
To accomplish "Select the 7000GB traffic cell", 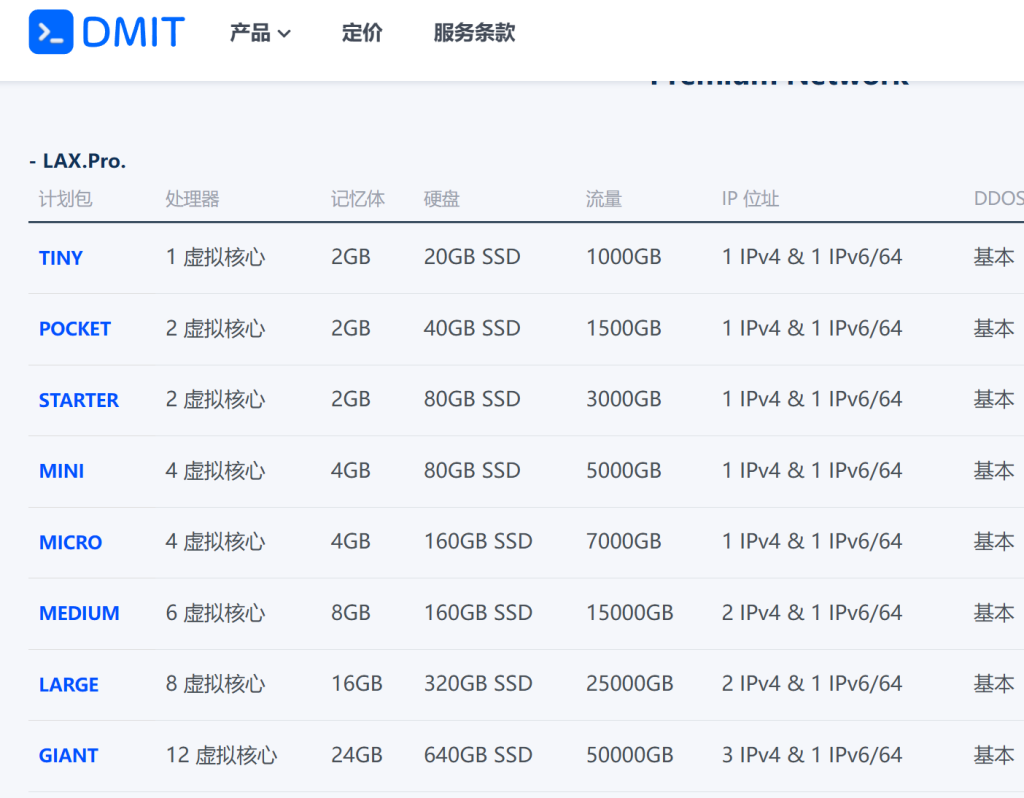I will (x=624, y=541).
